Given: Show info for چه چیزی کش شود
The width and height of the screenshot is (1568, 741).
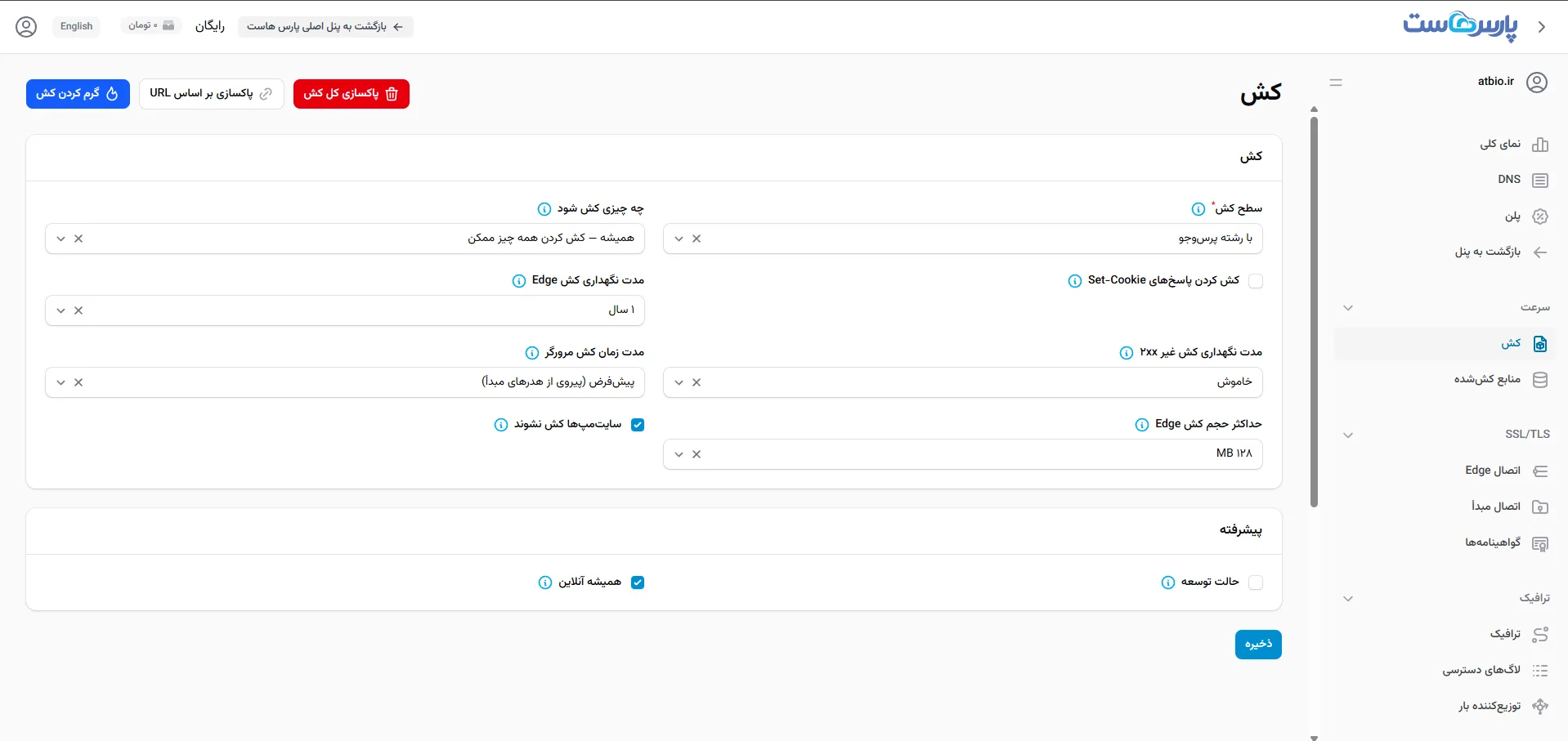Looking at the screenshot, I should click(x=544, y=209).
